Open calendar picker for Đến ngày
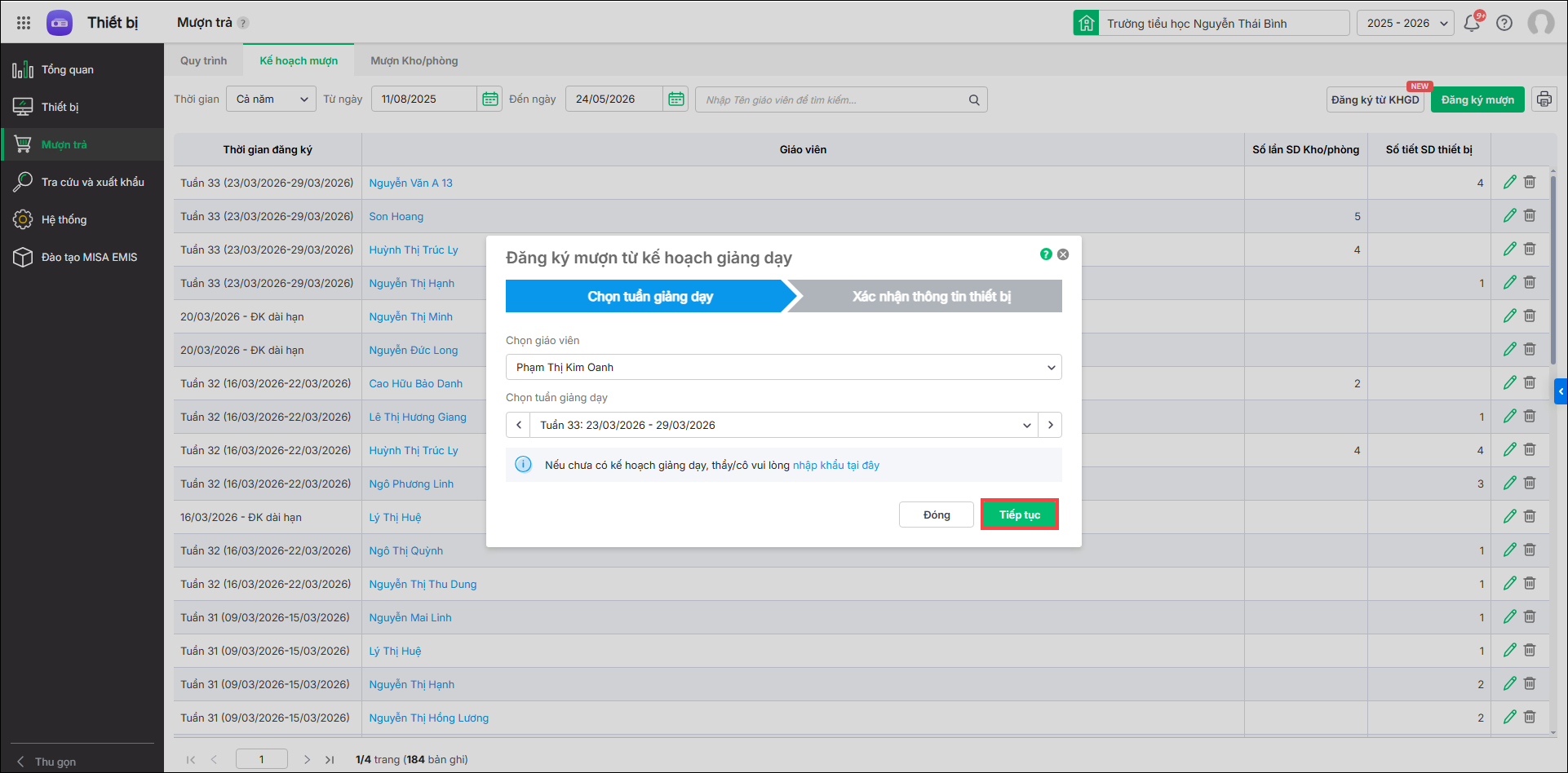Screen dimensions: 1568x773 click(x=676, y=99)
